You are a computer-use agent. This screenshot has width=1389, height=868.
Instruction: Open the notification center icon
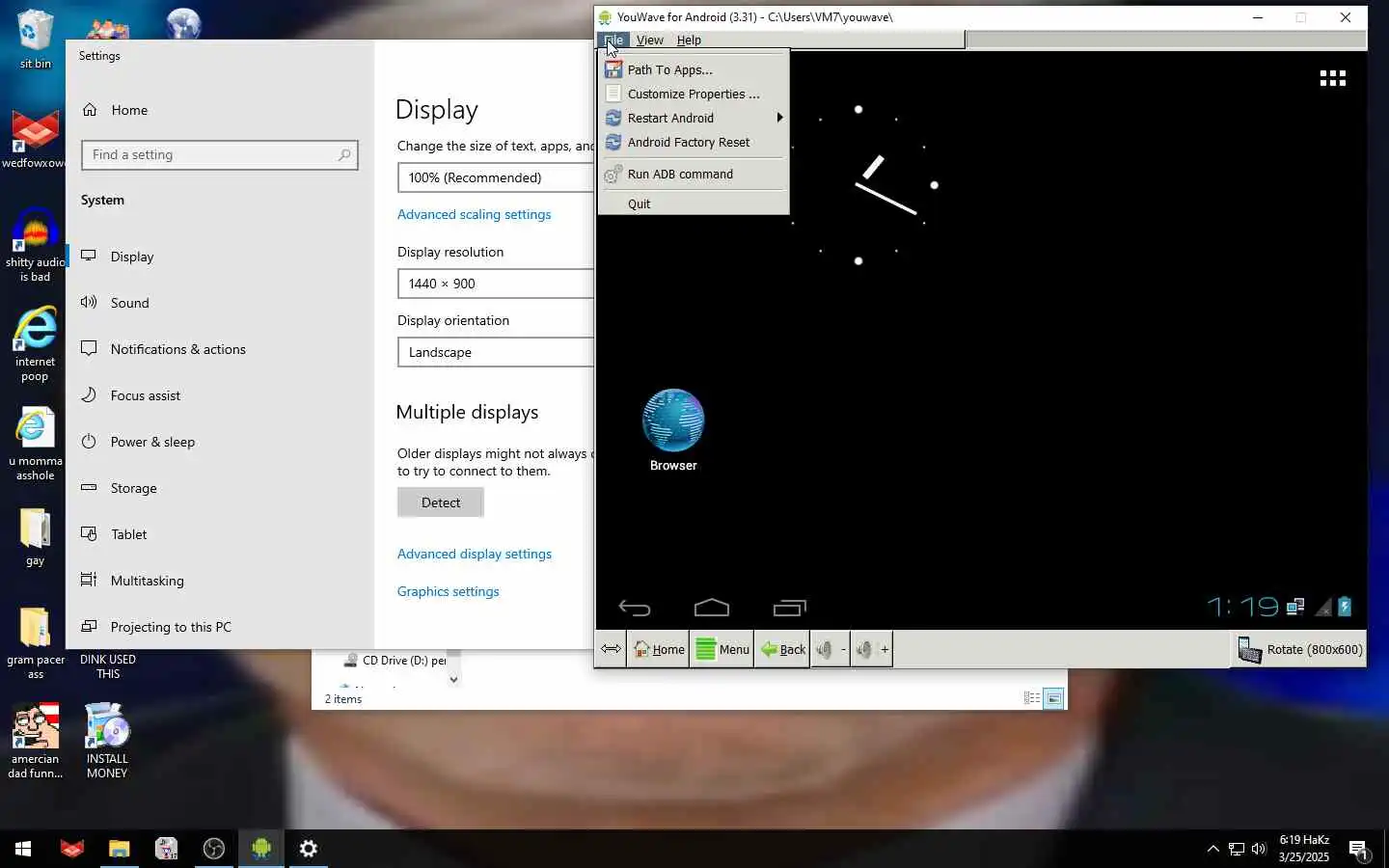pyautogui.click(x=1358, y=850)
